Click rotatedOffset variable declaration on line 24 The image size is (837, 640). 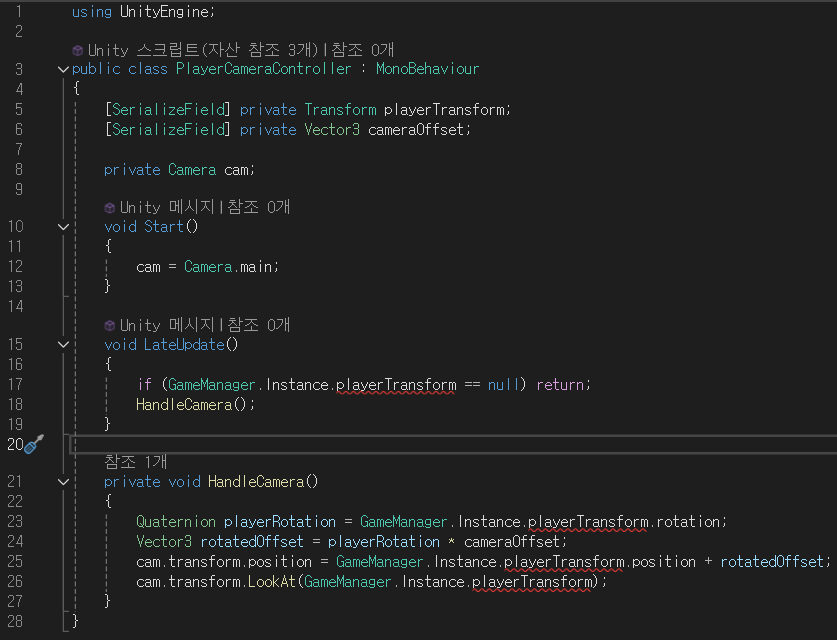click(252, 541)
